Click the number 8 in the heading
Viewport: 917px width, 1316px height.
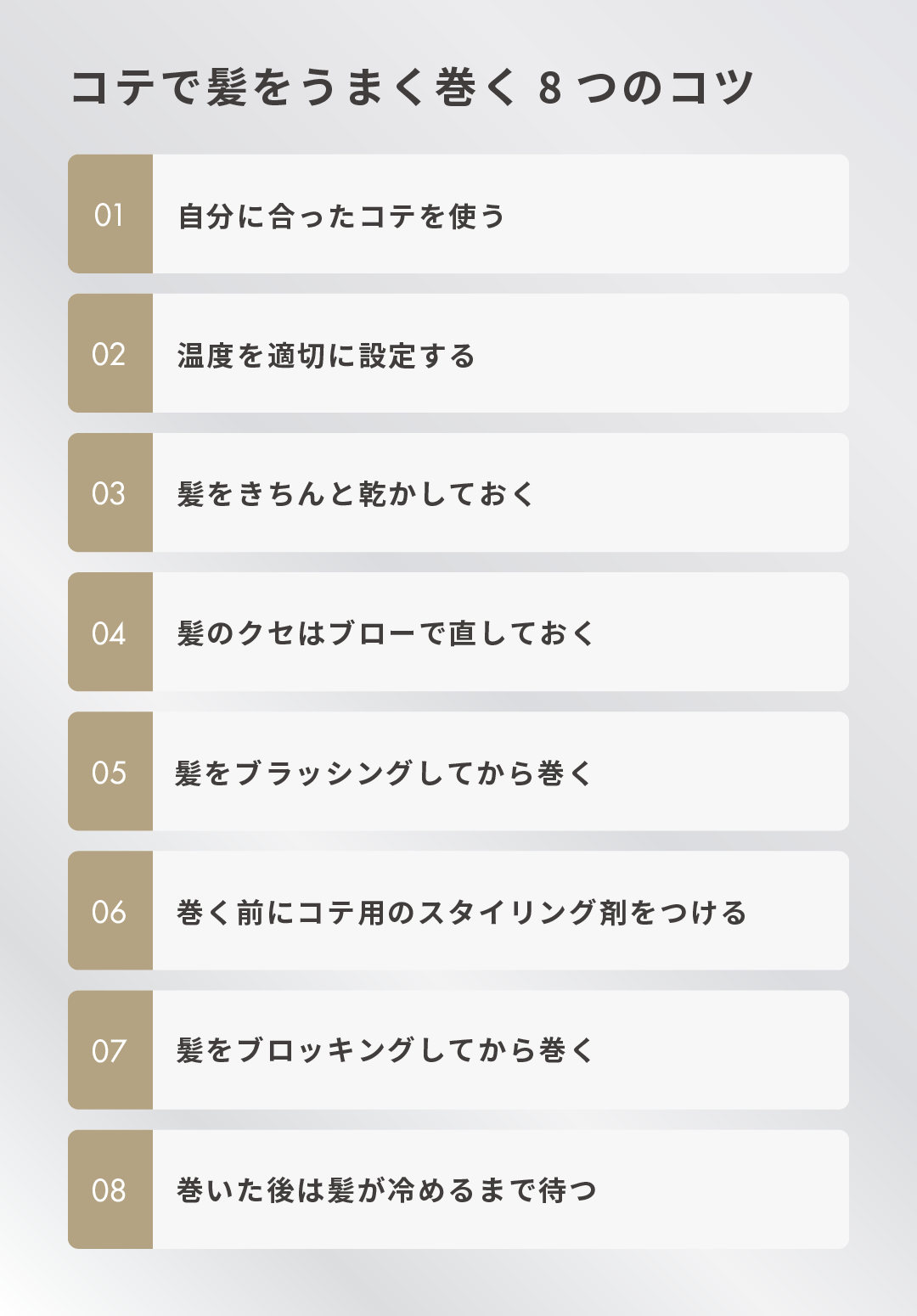click(x=550, y=88)
